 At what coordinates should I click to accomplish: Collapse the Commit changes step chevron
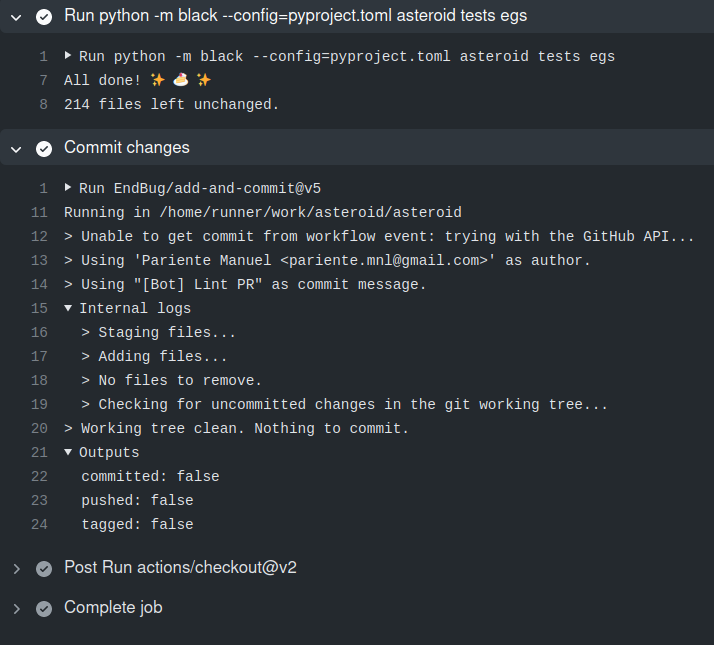(x=16, y=148)
